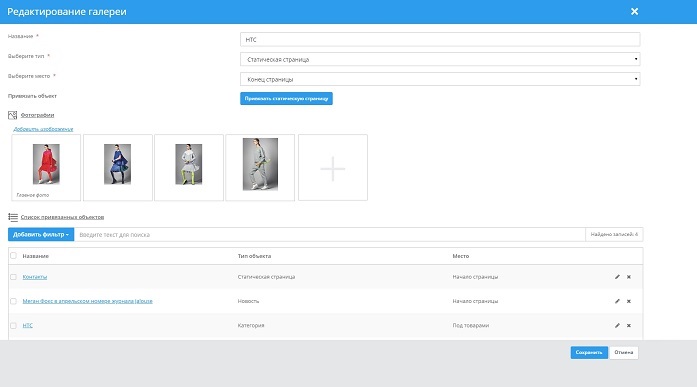Click the bound objects list icon
Screen dimensions: 697x387
(13, 217)
